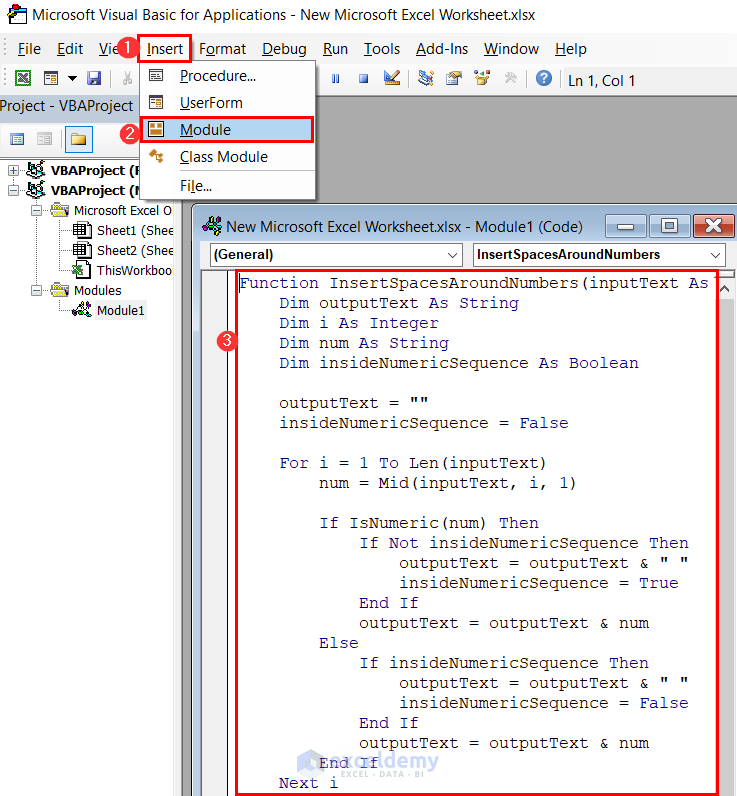The image size is (737, 796).
Task: Click the code window title bar icon
Action: pos(212,226)
